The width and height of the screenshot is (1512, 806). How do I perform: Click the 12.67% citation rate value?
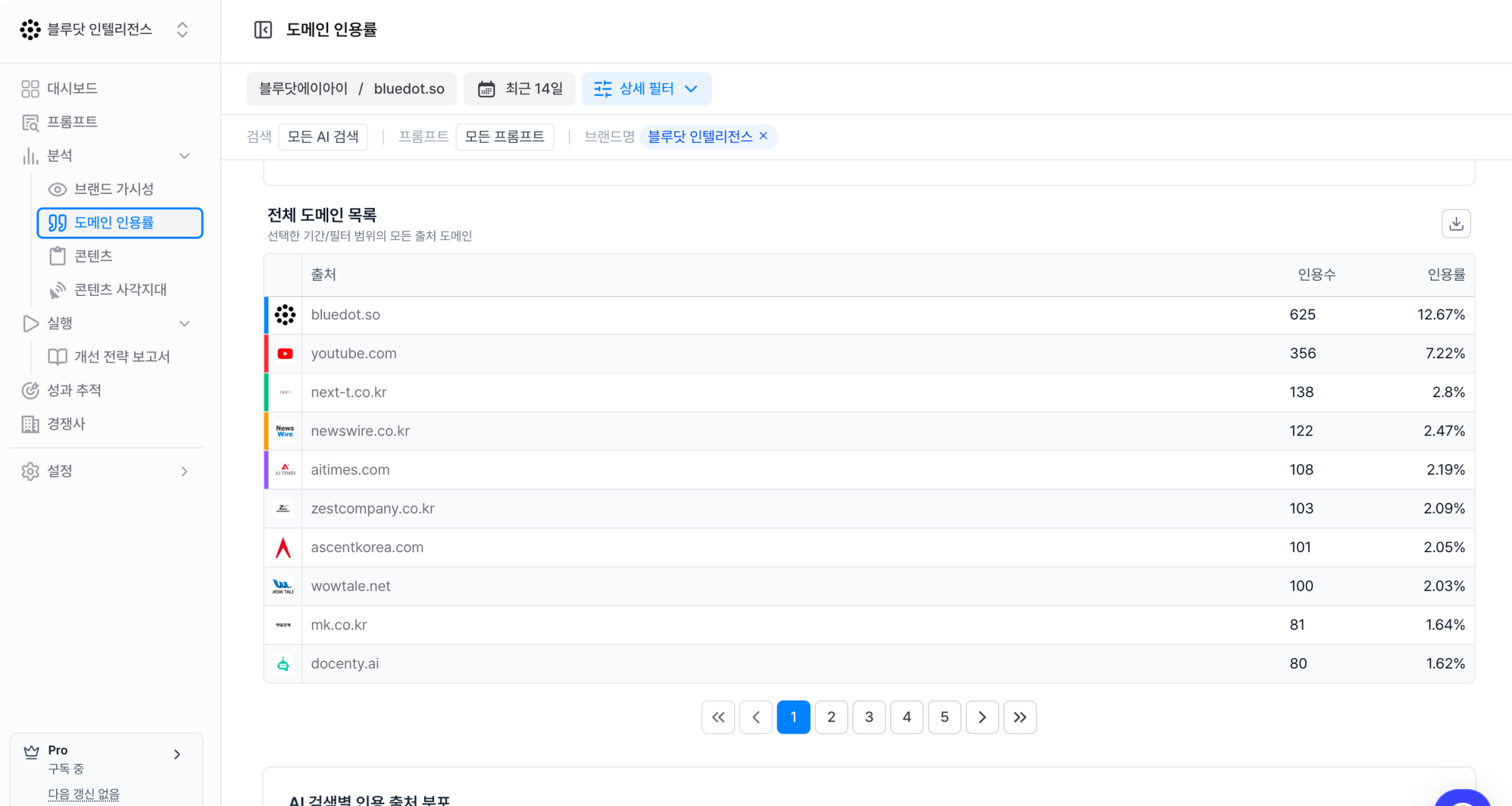pyautogui.click(x=1441, y=315)
